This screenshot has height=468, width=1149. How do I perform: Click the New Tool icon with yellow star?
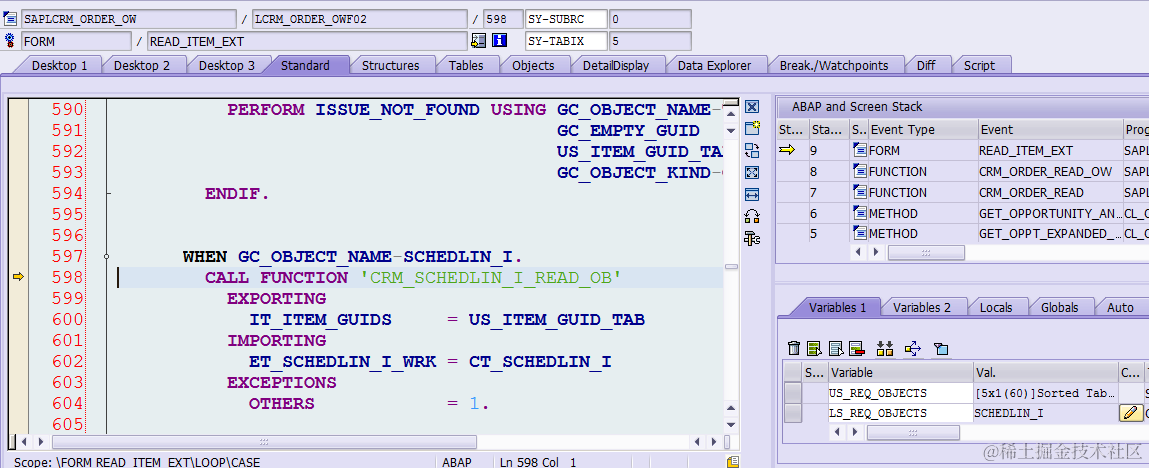752,129
